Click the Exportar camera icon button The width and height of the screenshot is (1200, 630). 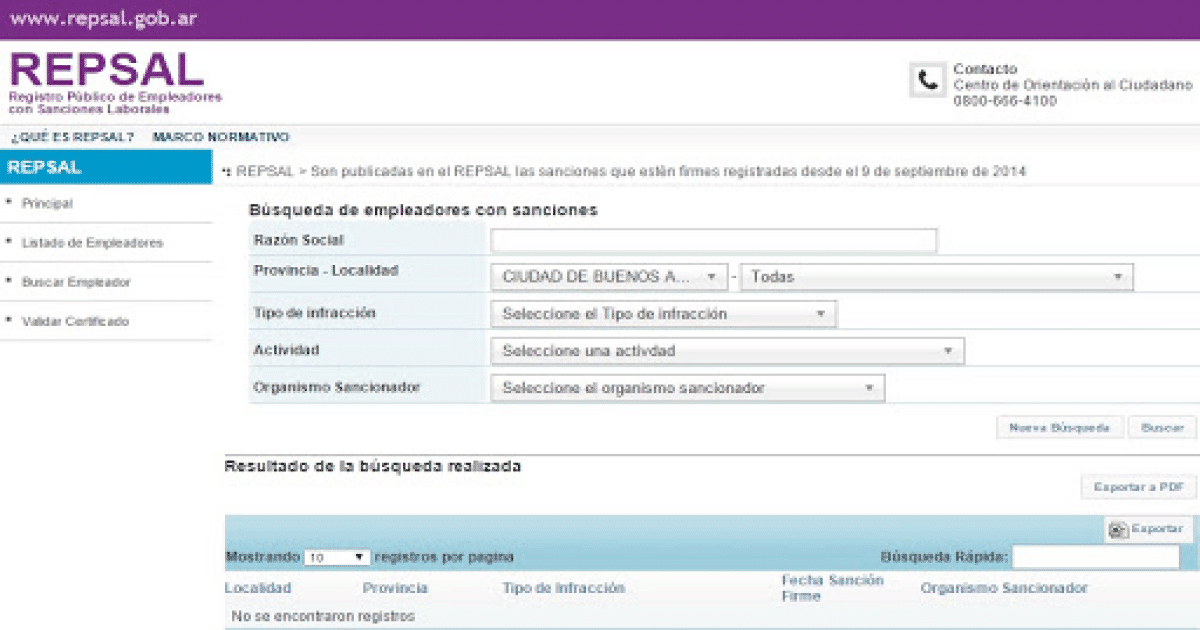click(x=1149, y=529)
